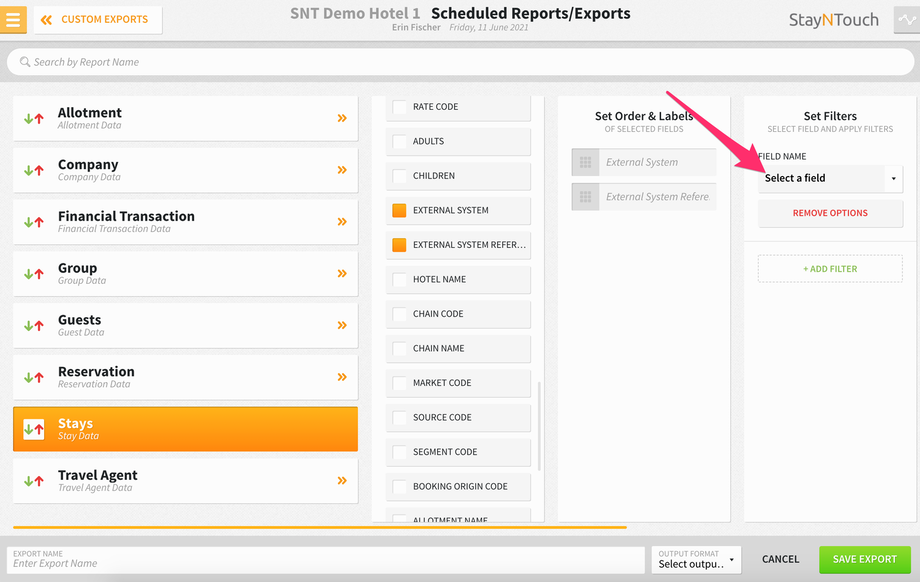The image size is (920, 582).
Task: Click Save Export button
Action: pyautogui.click(x=865, y=560)
